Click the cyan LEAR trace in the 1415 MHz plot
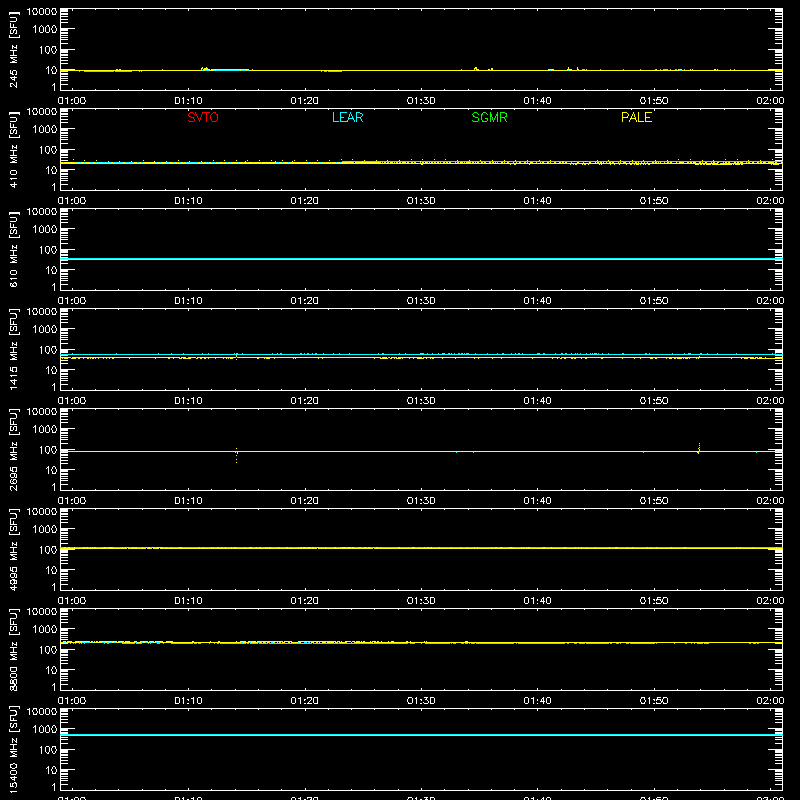 (421, 354)
